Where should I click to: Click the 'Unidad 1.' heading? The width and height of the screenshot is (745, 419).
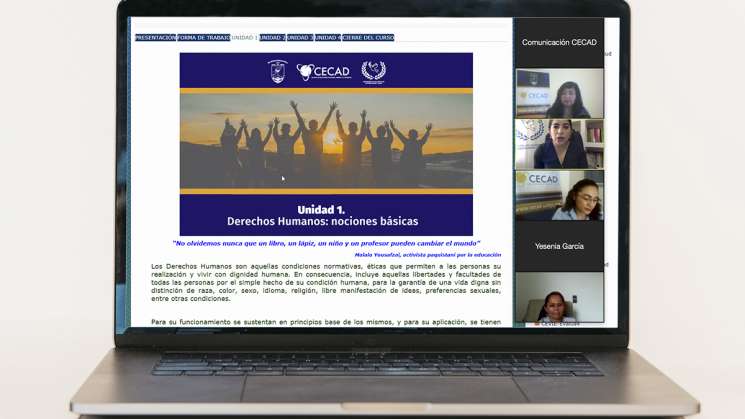321,210
